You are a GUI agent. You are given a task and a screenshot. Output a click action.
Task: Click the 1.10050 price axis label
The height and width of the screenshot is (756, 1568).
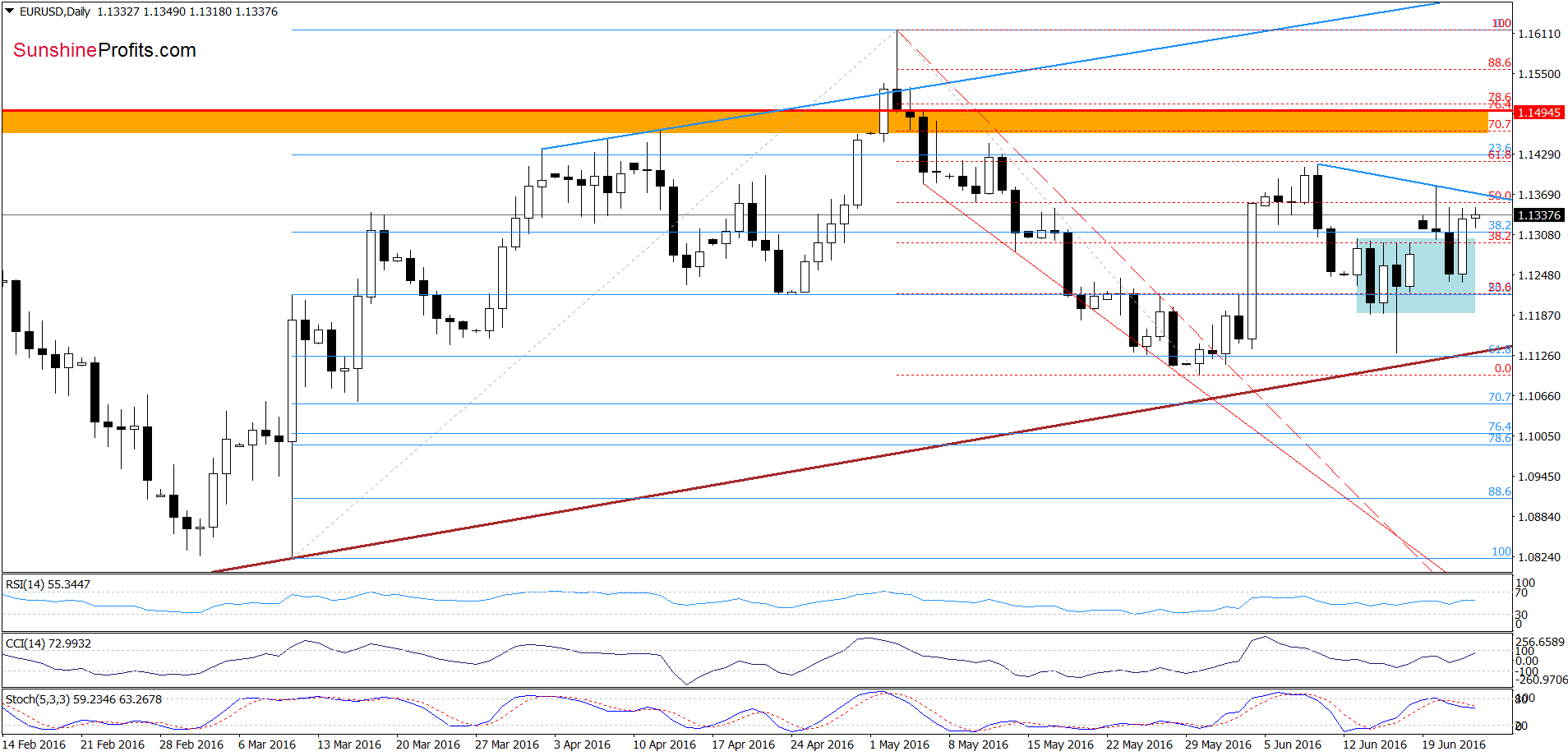(1539, 436)
